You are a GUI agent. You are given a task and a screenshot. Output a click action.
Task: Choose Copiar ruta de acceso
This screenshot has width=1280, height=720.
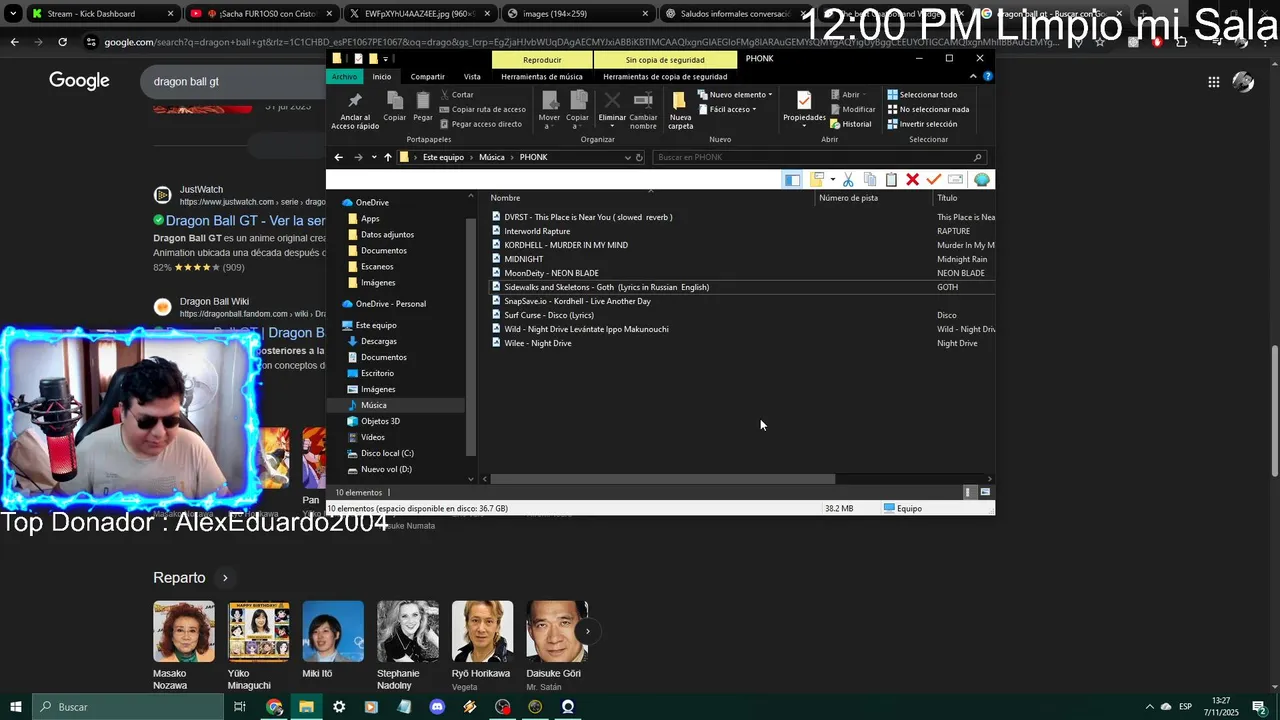click(x=482, y=109)
